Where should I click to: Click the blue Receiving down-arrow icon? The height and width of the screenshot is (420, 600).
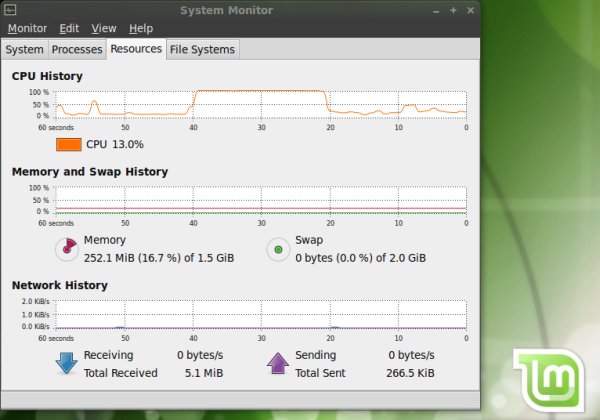click(66, 363)
